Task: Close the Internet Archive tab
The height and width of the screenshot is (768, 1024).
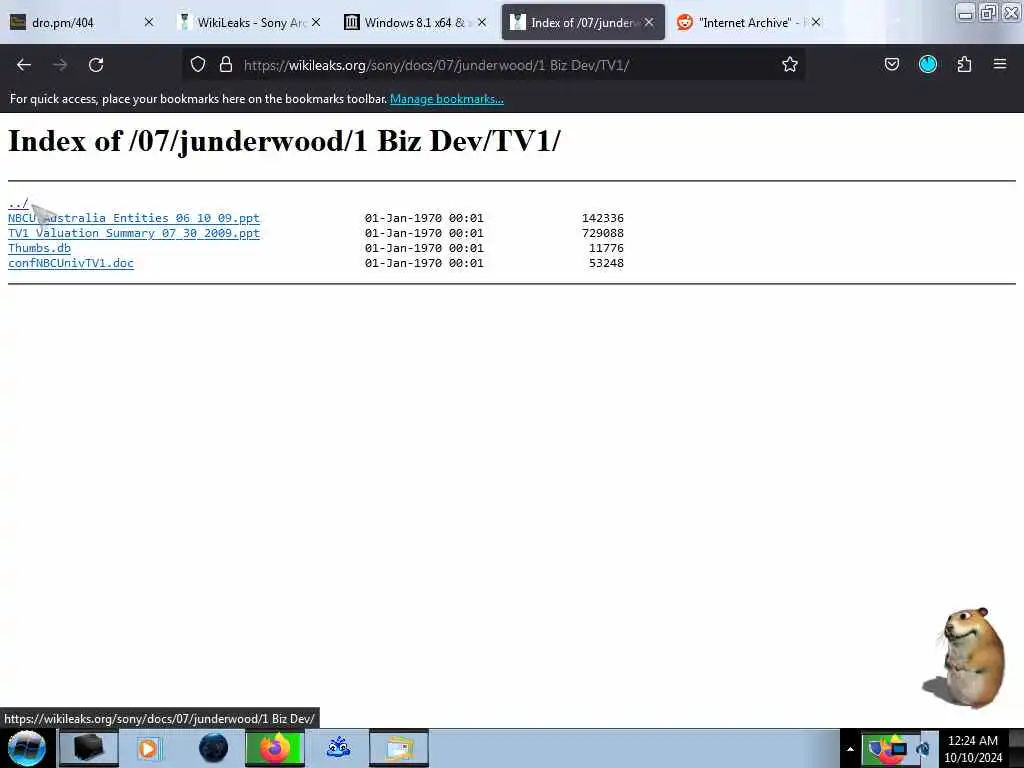Action: 816,22
